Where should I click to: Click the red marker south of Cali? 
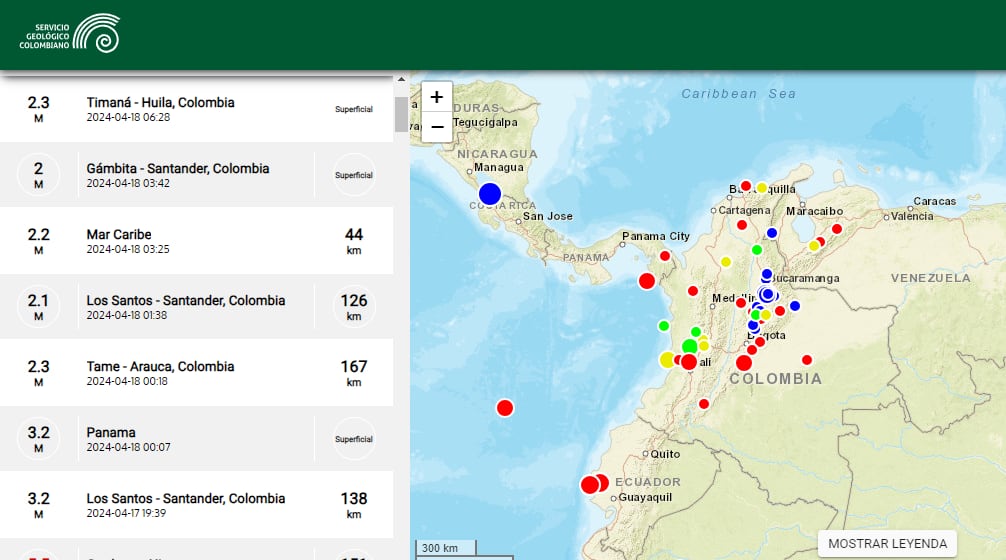(x=704, y=404)
